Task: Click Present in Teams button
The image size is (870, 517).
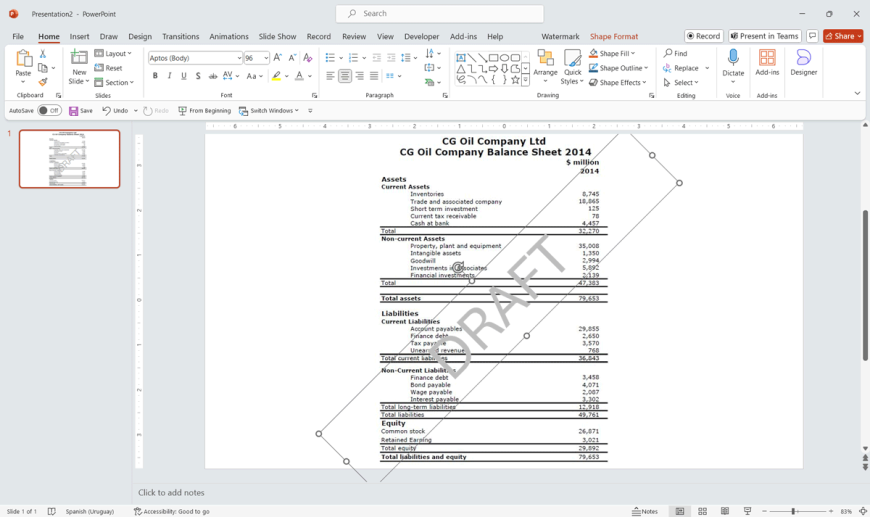Action: [765, 36]
